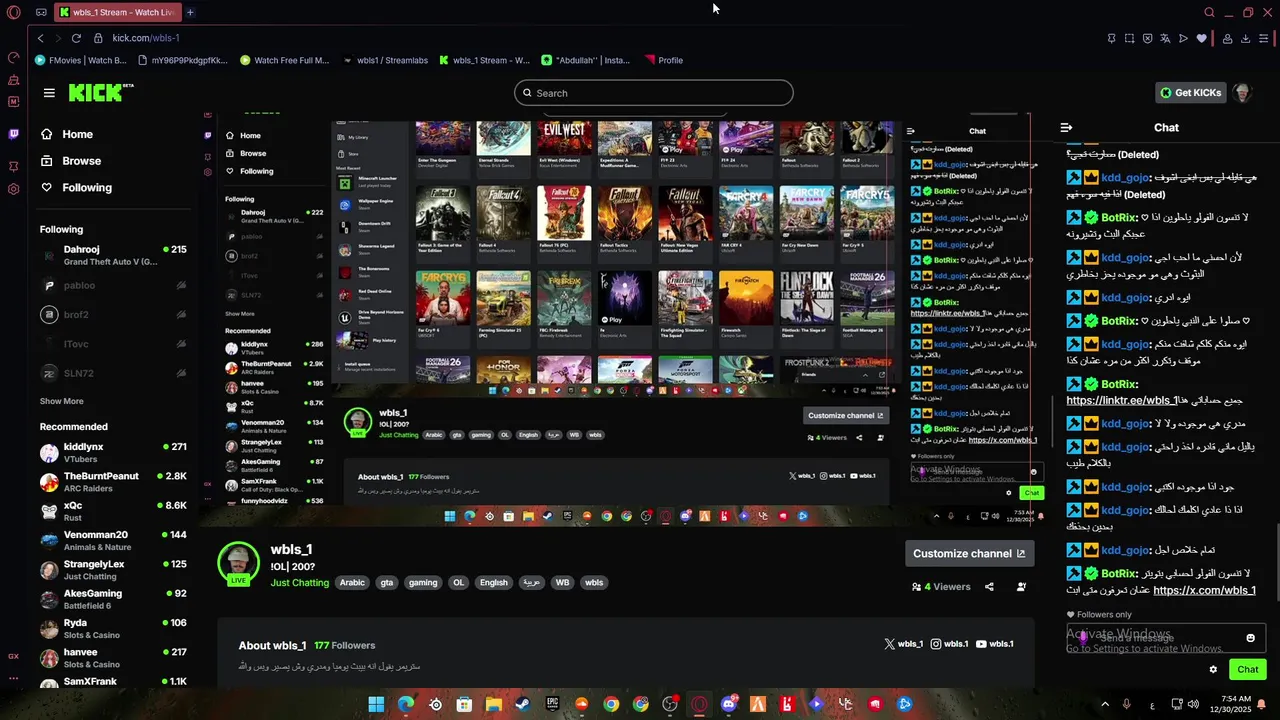Viewport: 1280px width, 720px height.
Task: Open Ryda recommended channel
Action: coord(115,628)
